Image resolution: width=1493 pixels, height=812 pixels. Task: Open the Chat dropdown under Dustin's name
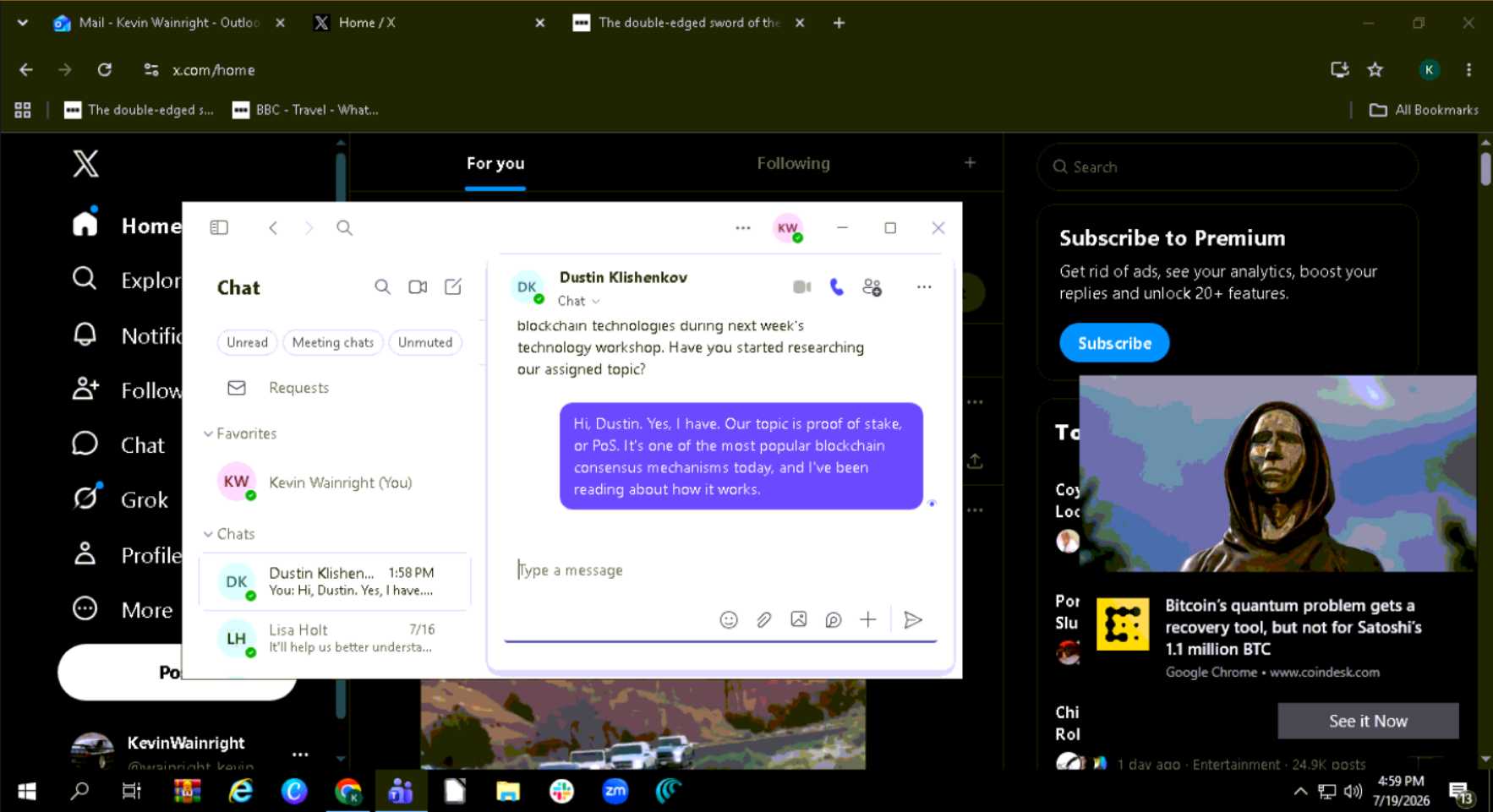coord(579,301)
